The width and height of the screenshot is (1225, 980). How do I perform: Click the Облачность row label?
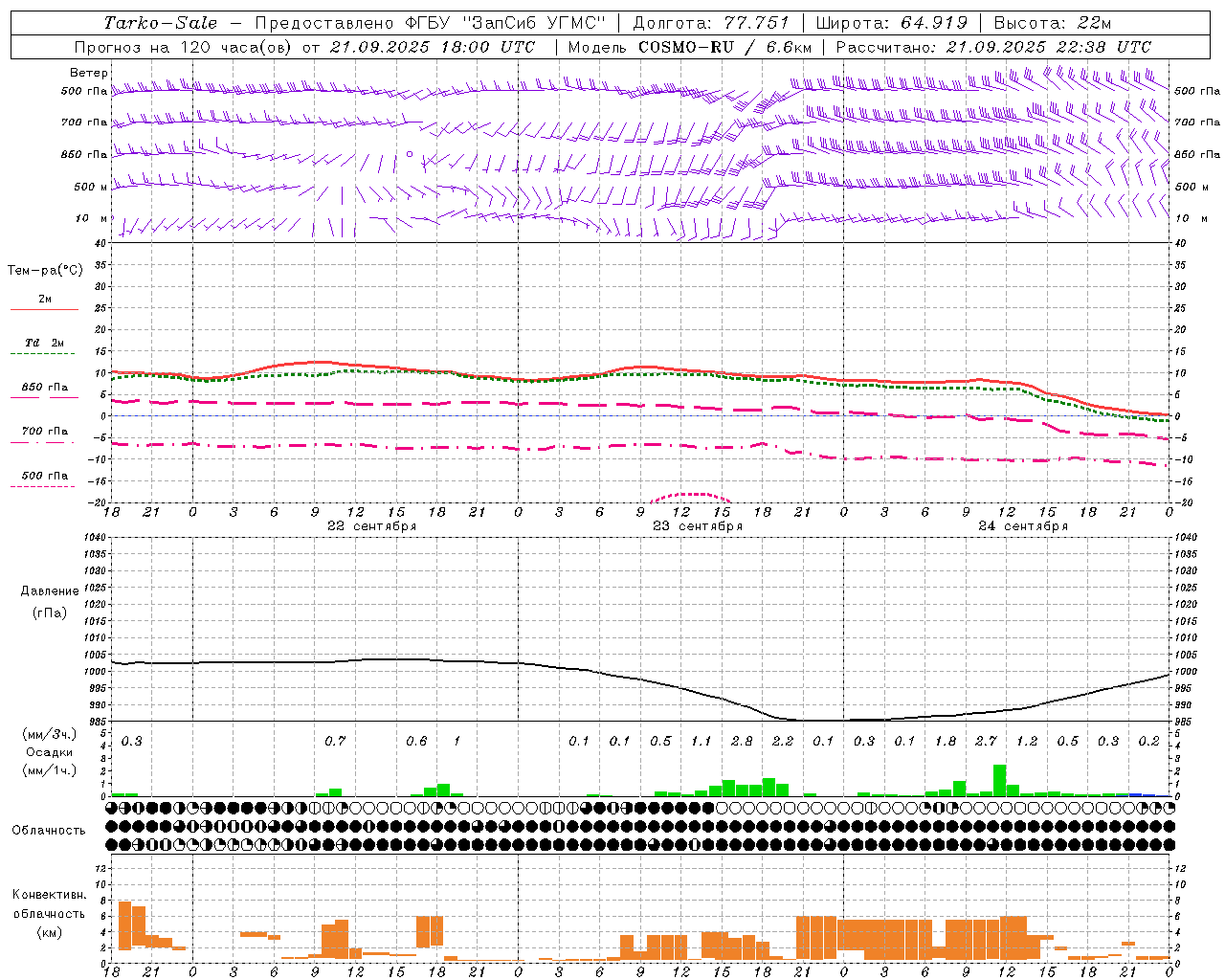click(49, 831)
